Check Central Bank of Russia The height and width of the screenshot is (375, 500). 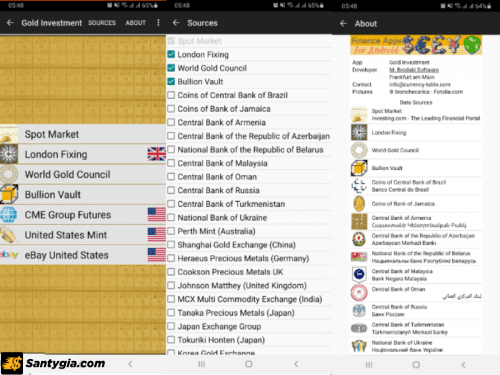171,190
